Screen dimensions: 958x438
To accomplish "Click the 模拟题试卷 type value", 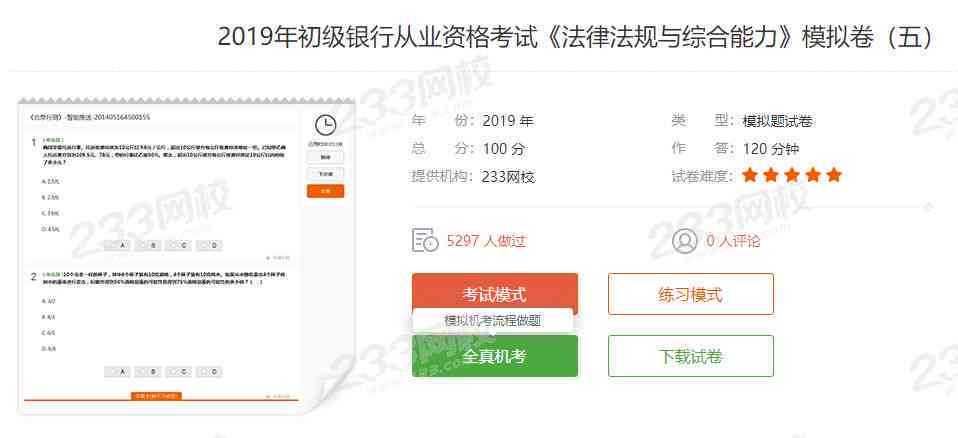I will (x=778, y=121).
